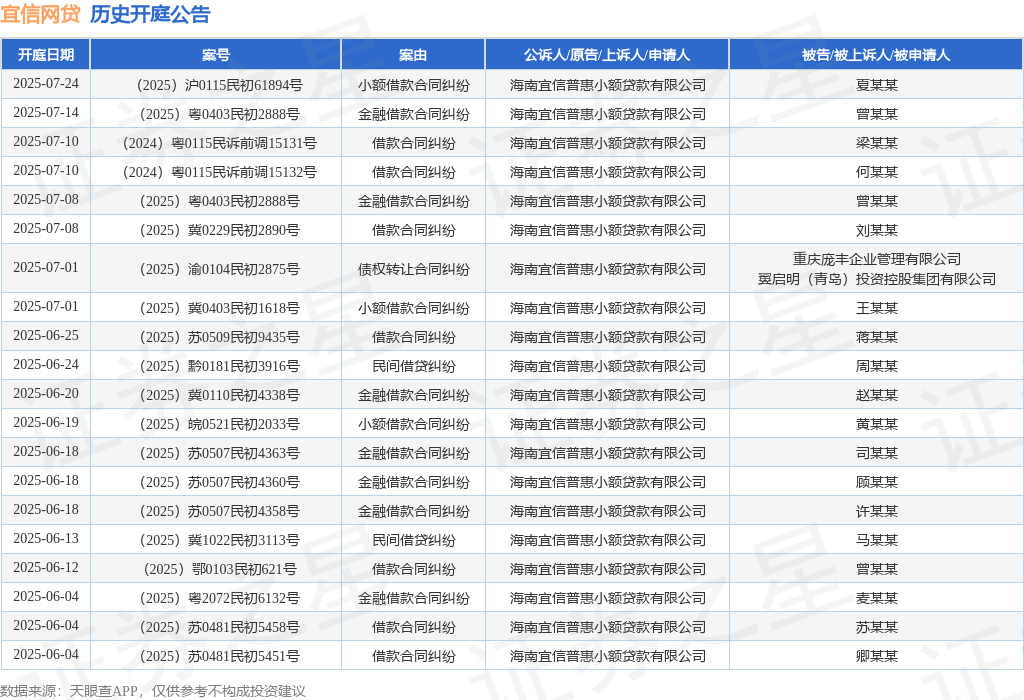The image size is (1024, 700).
Task: Select case number (2024)粤0115民诉前调15131号
Action: [219, 143]
